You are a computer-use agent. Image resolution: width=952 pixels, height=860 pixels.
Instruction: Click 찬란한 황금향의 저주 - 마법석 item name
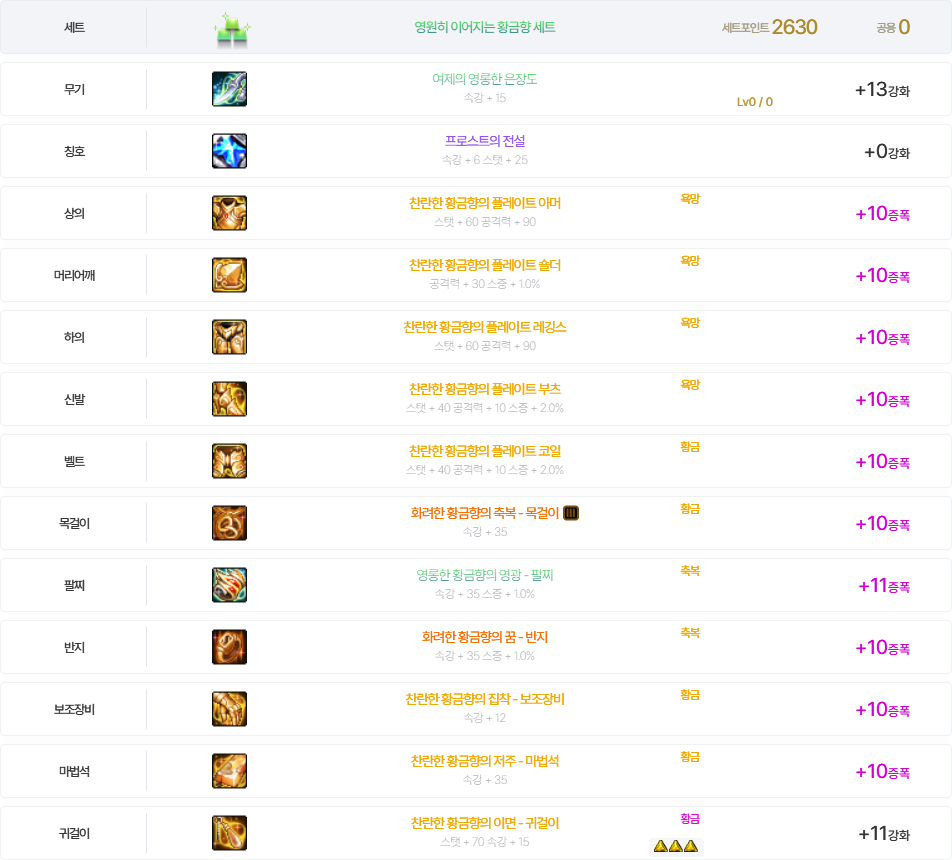(484, 761)
